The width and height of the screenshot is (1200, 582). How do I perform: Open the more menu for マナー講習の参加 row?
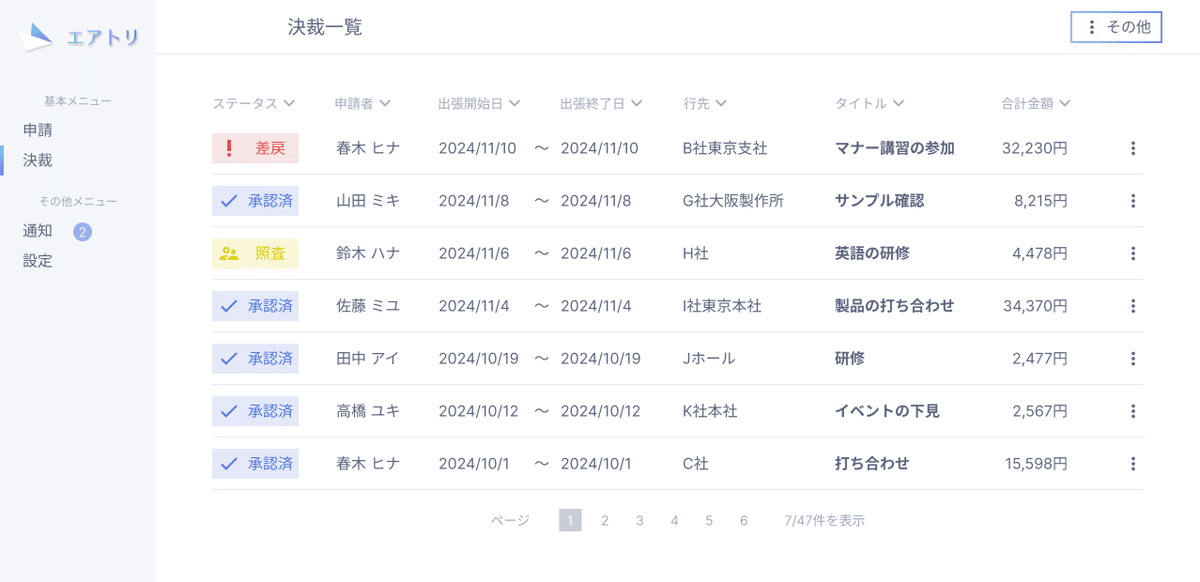pyautogui.click(x=1133, y=148)
